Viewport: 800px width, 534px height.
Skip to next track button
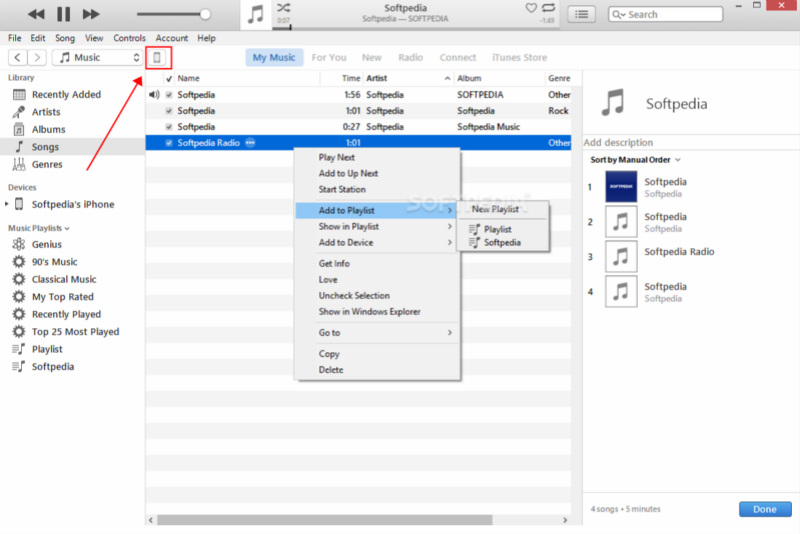coord(91,14)
